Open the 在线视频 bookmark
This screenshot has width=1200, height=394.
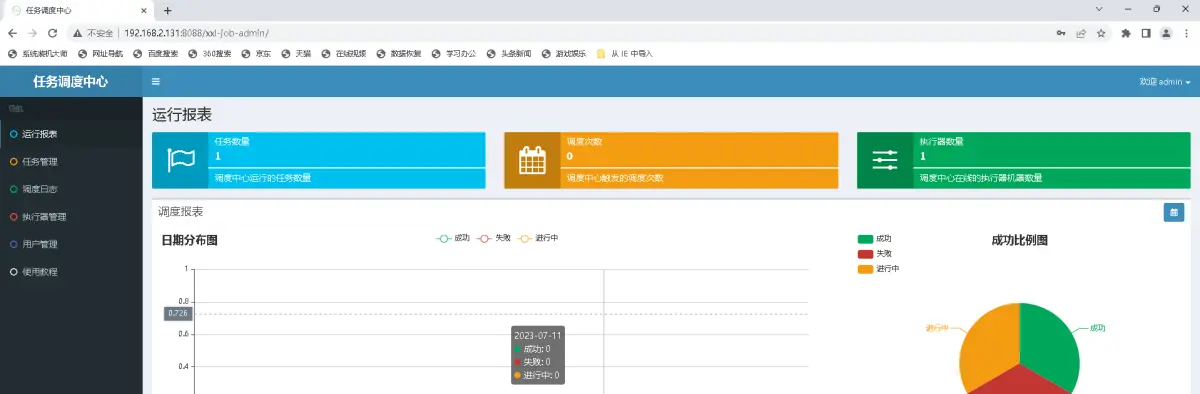point(343,53)
